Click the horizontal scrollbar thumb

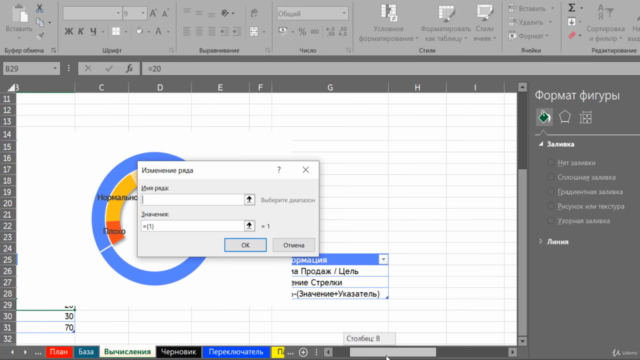pos(393,352)
